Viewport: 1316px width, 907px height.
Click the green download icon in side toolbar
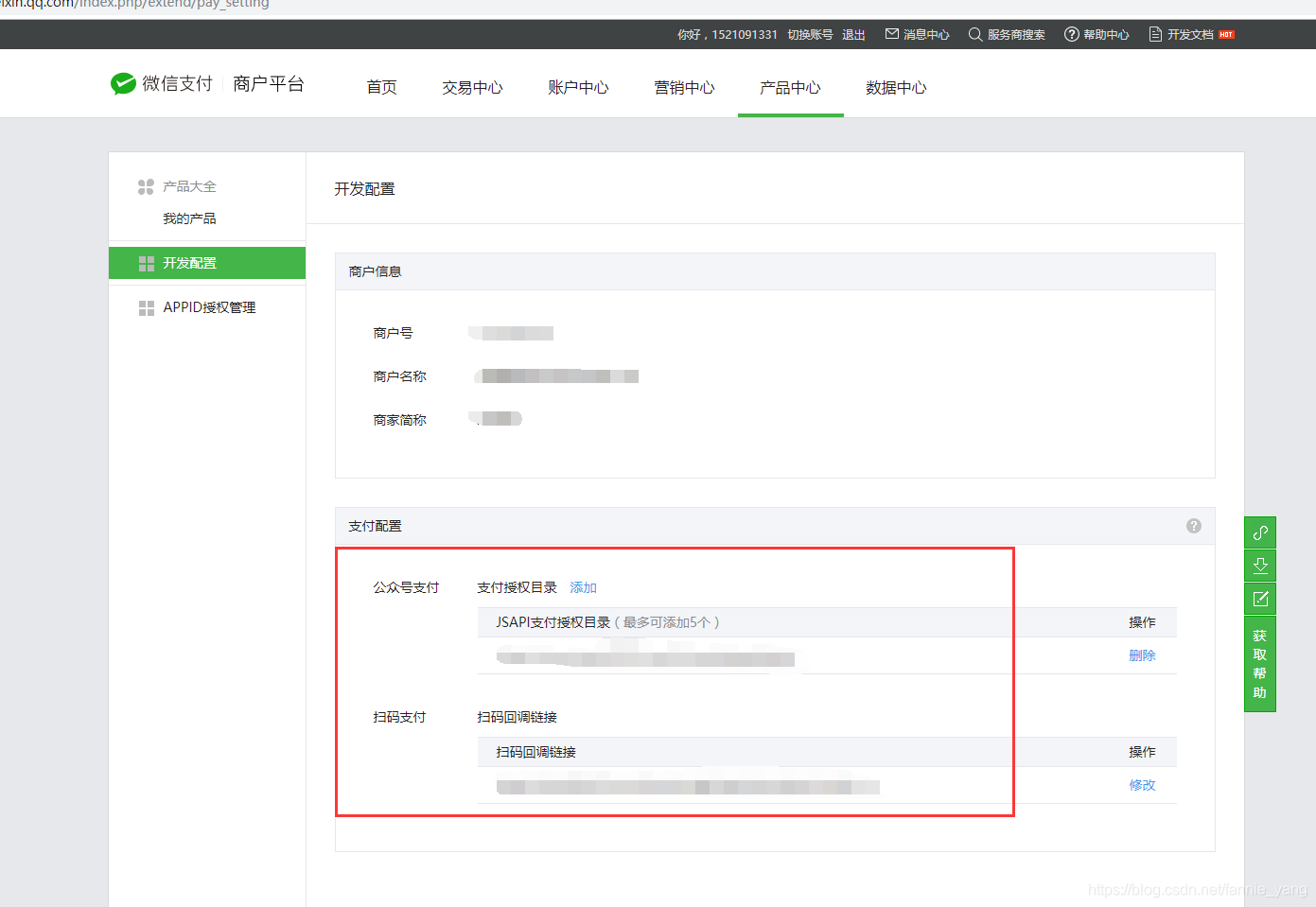click(x=1260, y=566)
